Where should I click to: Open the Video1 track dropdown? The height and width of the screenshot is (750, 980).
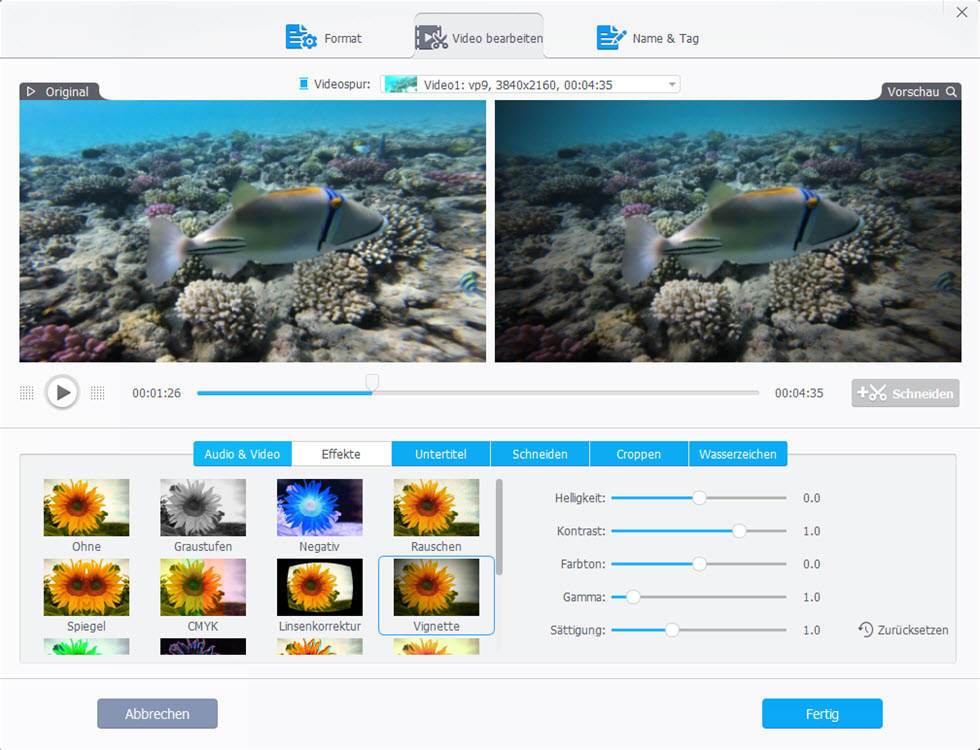(x=671, y=84)
